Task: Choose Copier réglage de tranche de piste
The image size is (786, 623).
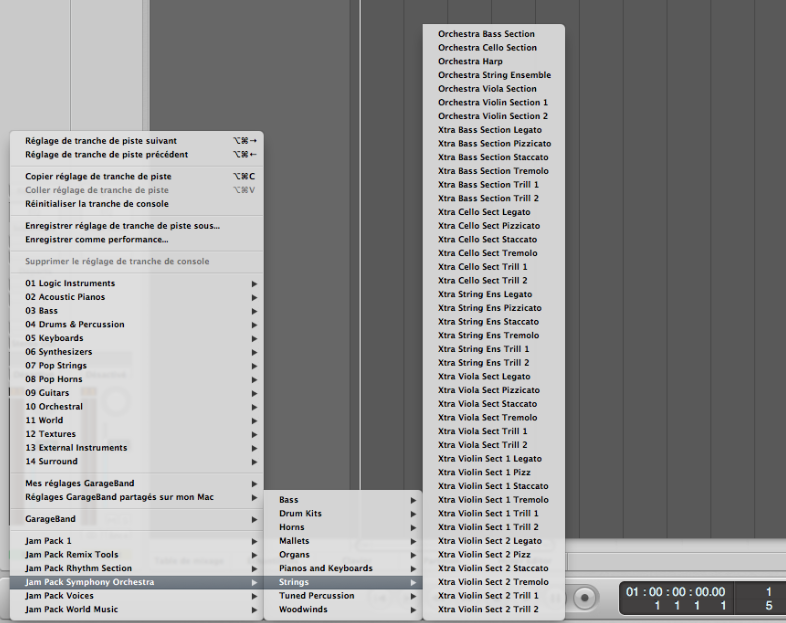Action: click(x=136, y=176)
